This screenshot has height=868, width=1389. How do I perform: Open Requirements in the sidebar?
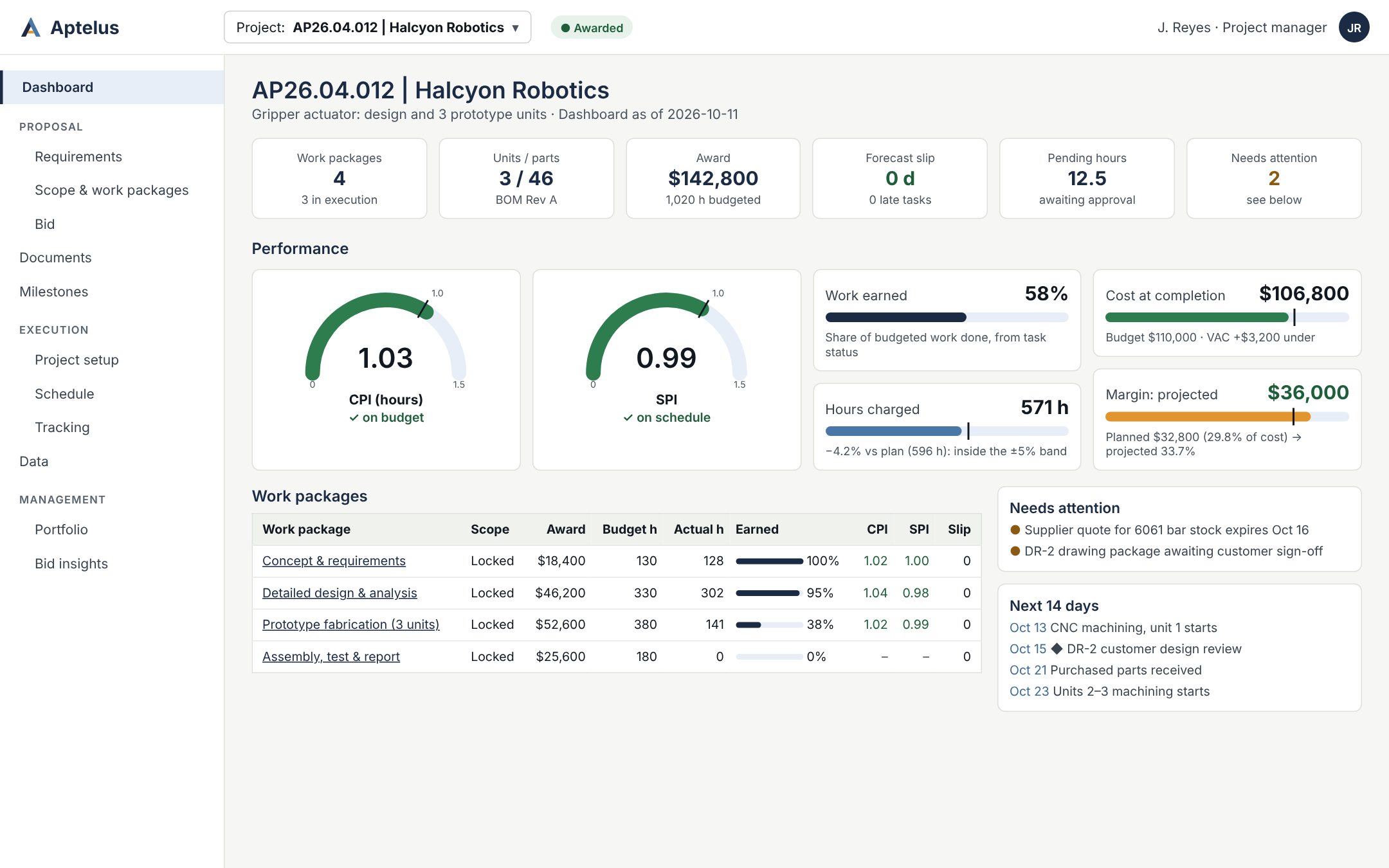(78, 157)
